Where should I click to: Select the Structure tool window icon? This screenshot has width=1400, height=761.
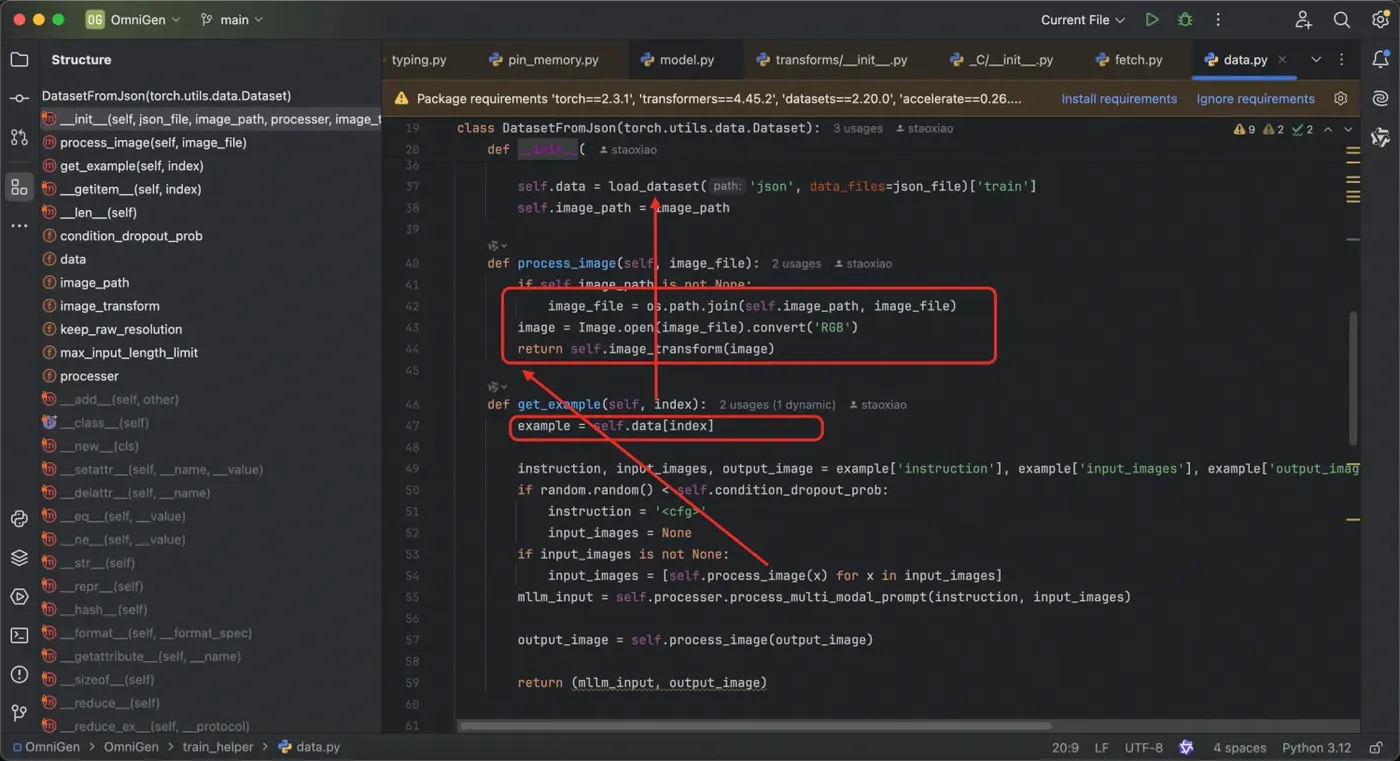tap(19, 187)
